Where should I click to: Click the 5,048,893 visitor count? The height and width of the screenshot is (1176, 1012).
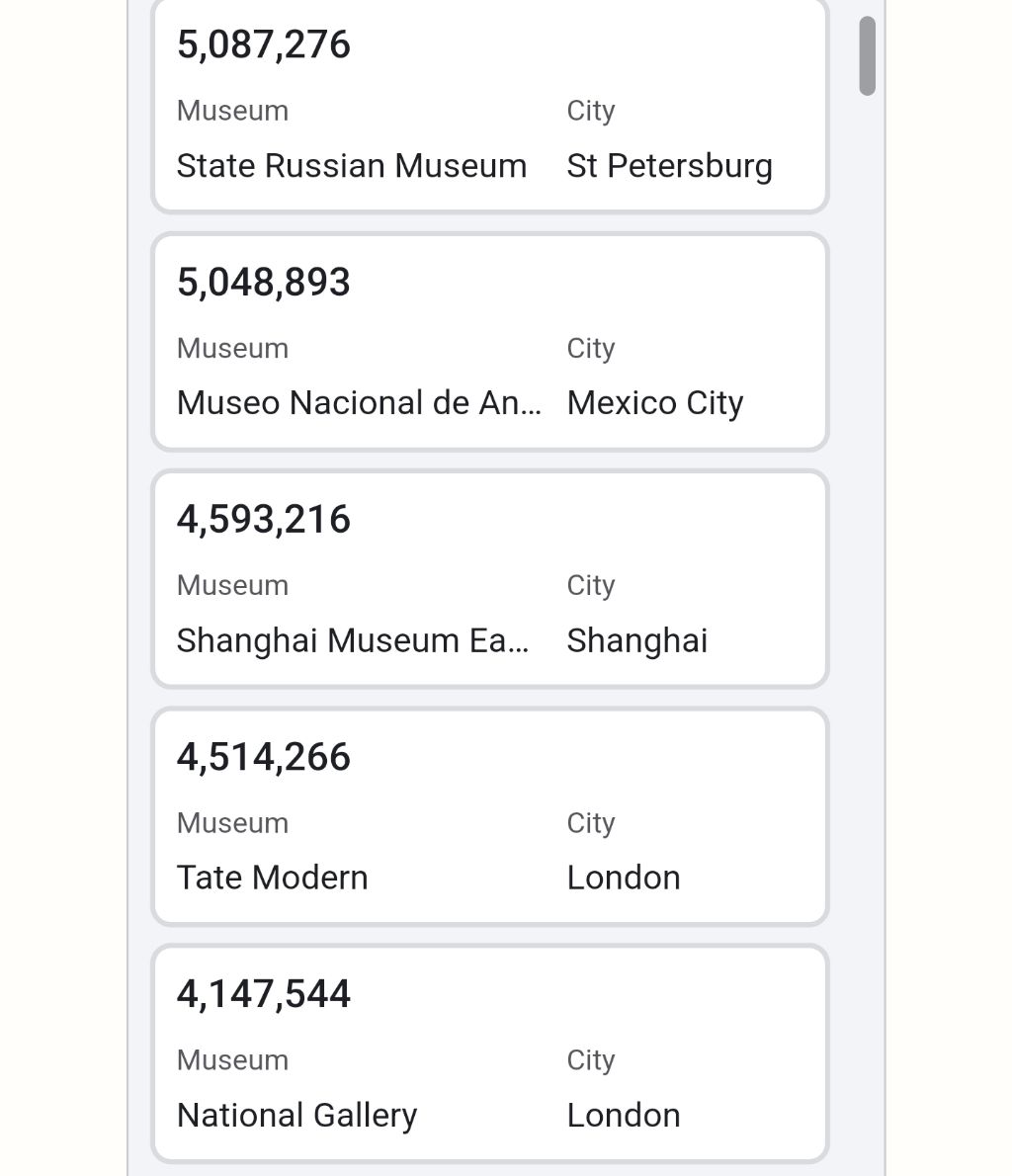click(263, 282)
